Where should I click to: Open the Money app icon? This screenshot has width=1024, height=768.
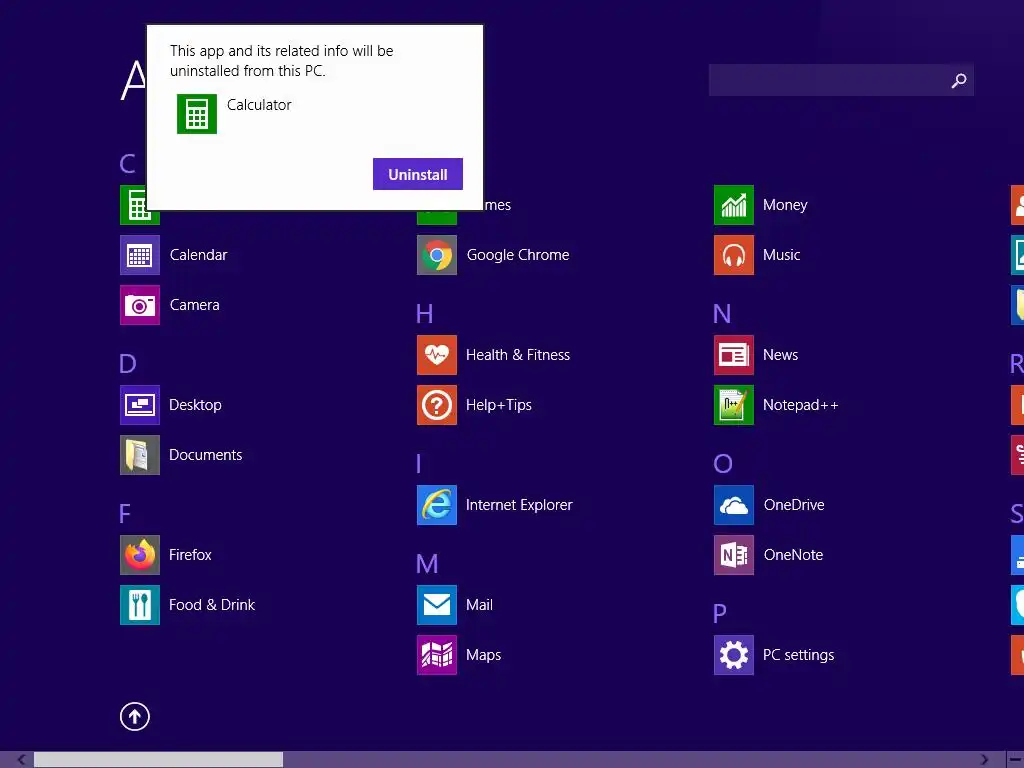(733, 205)
